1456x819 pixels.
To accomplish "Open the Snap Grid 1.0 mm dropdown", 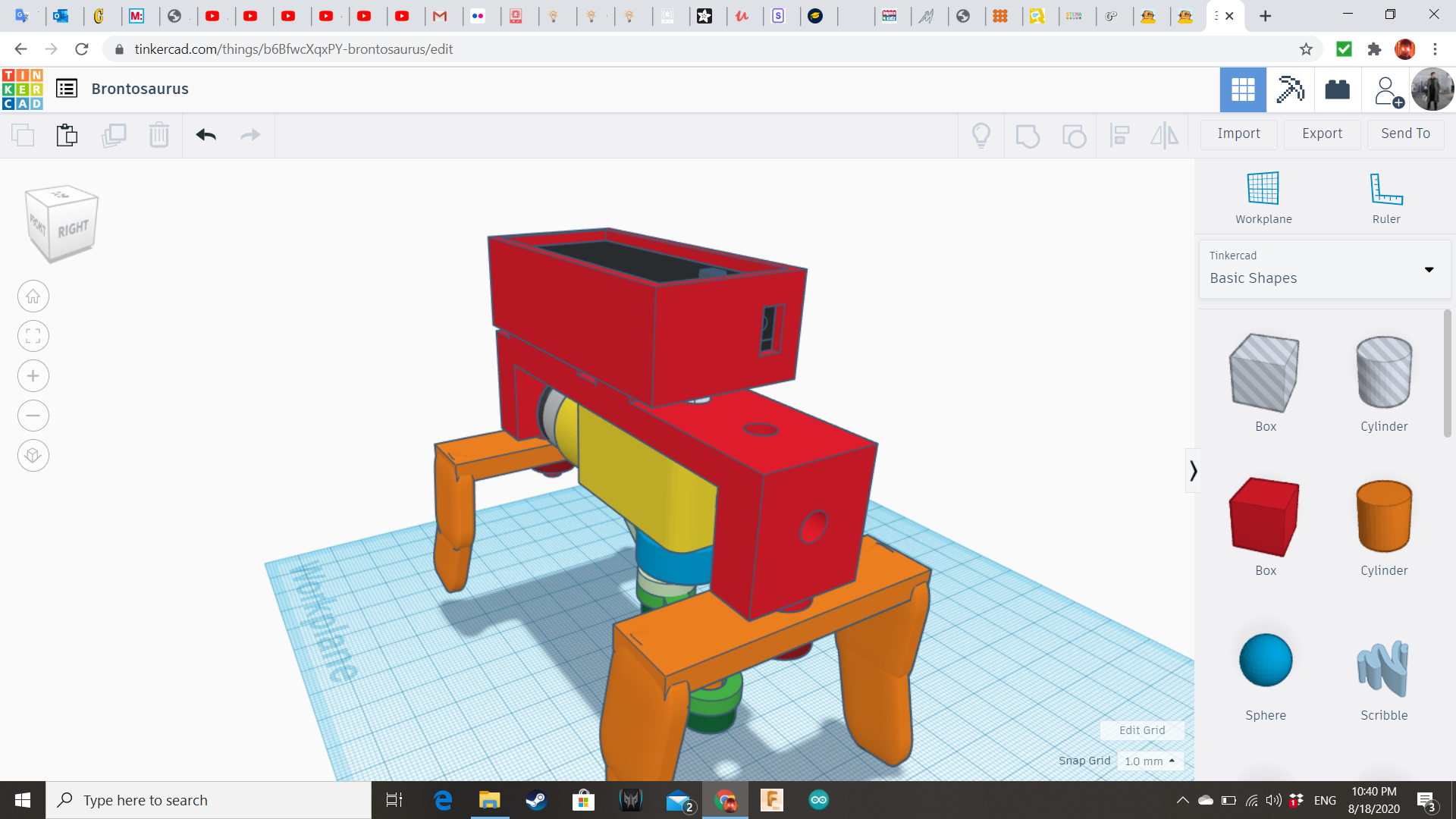I will 1150,761.
